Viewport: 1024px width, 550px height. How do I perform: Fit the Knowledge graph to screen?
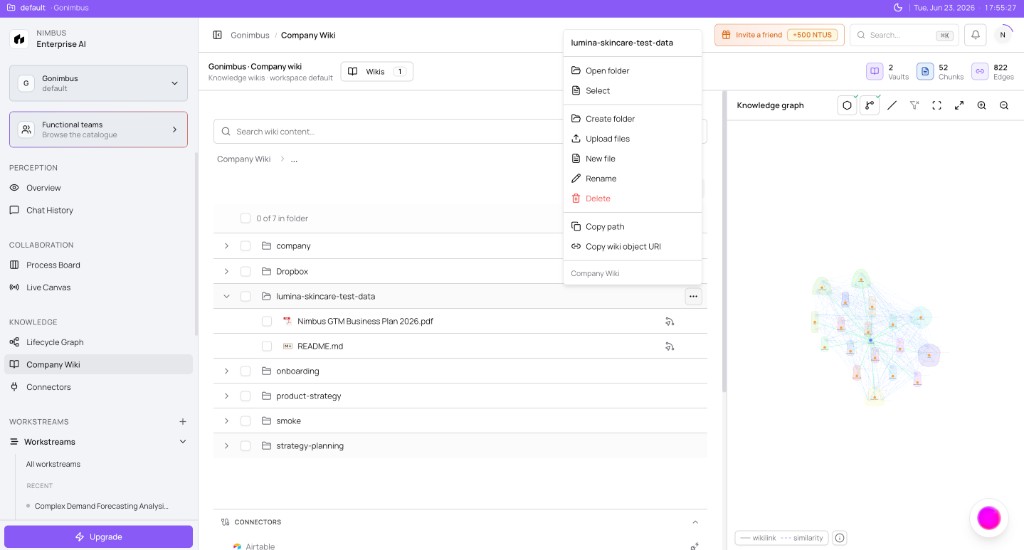pos(936,105)
